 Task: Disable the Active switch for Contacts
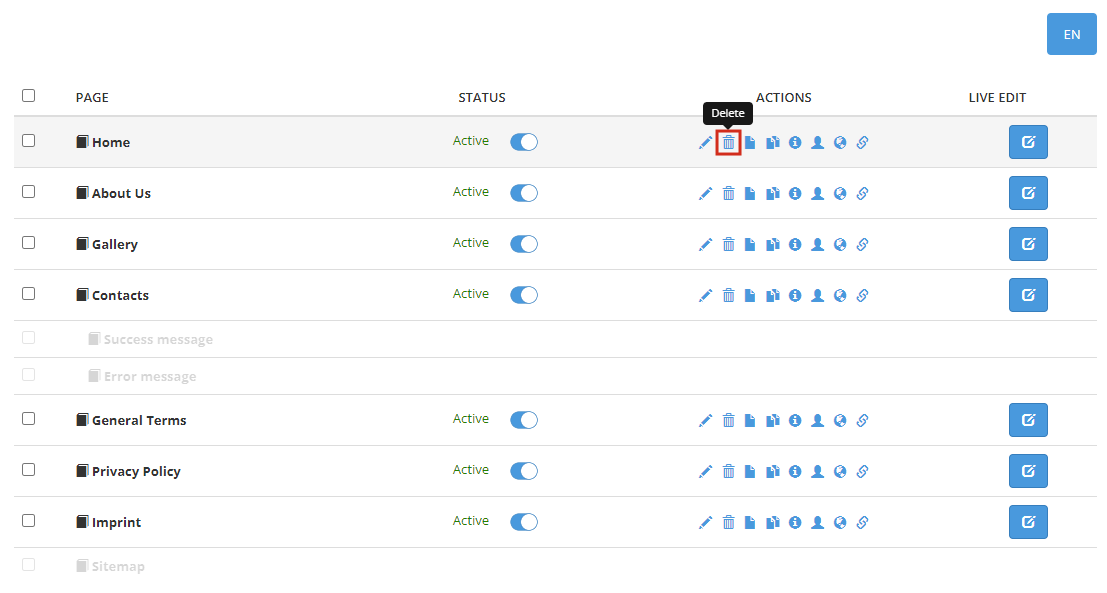[523, 295]
